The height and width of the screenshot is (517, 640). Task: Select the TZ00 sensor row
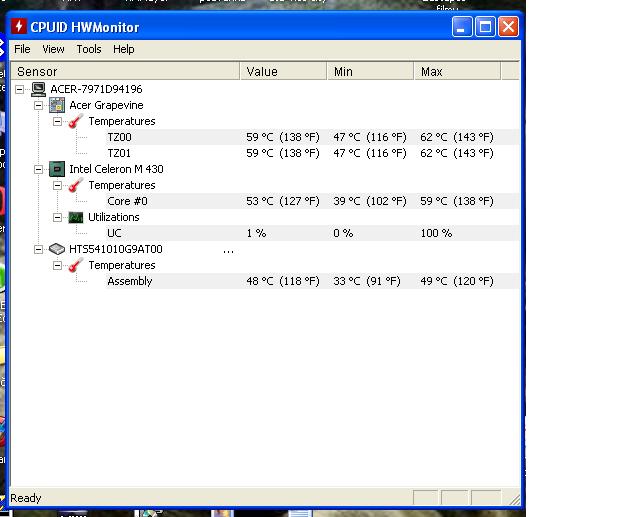point(313,137)
